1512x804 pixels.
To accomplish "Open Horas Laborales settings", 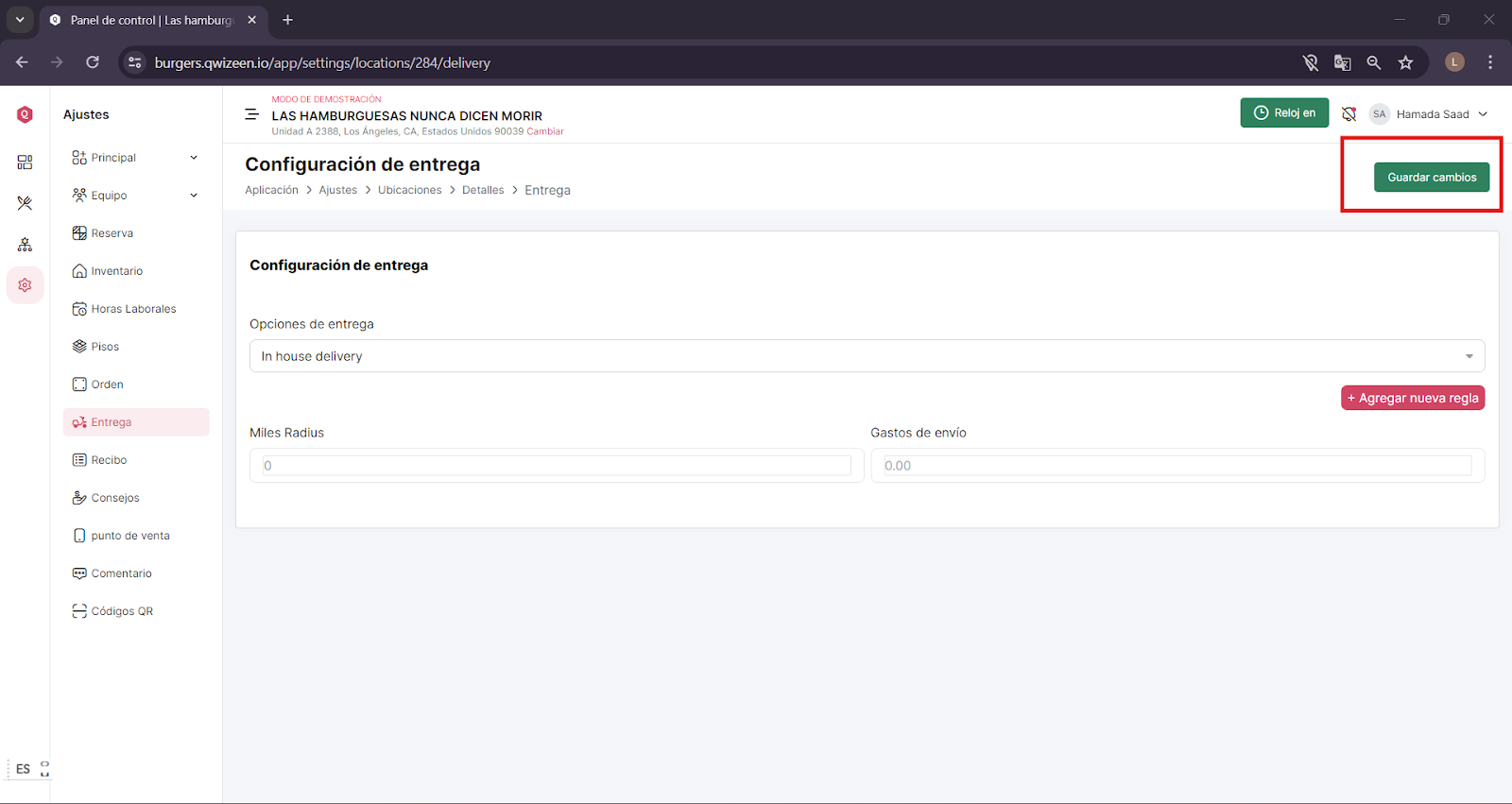I will click(136, 309).
